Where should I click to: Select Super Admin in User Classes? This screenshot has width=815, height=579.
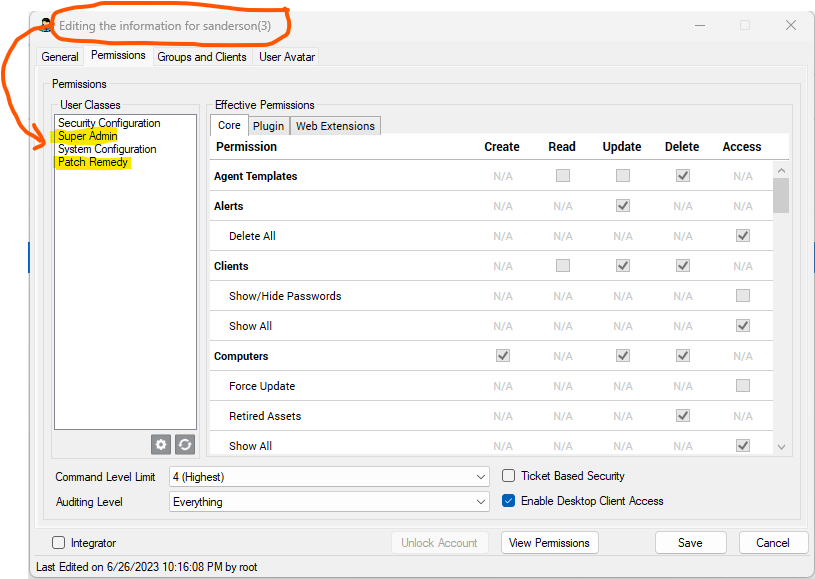pyautogui.click(x=87, y=135)
